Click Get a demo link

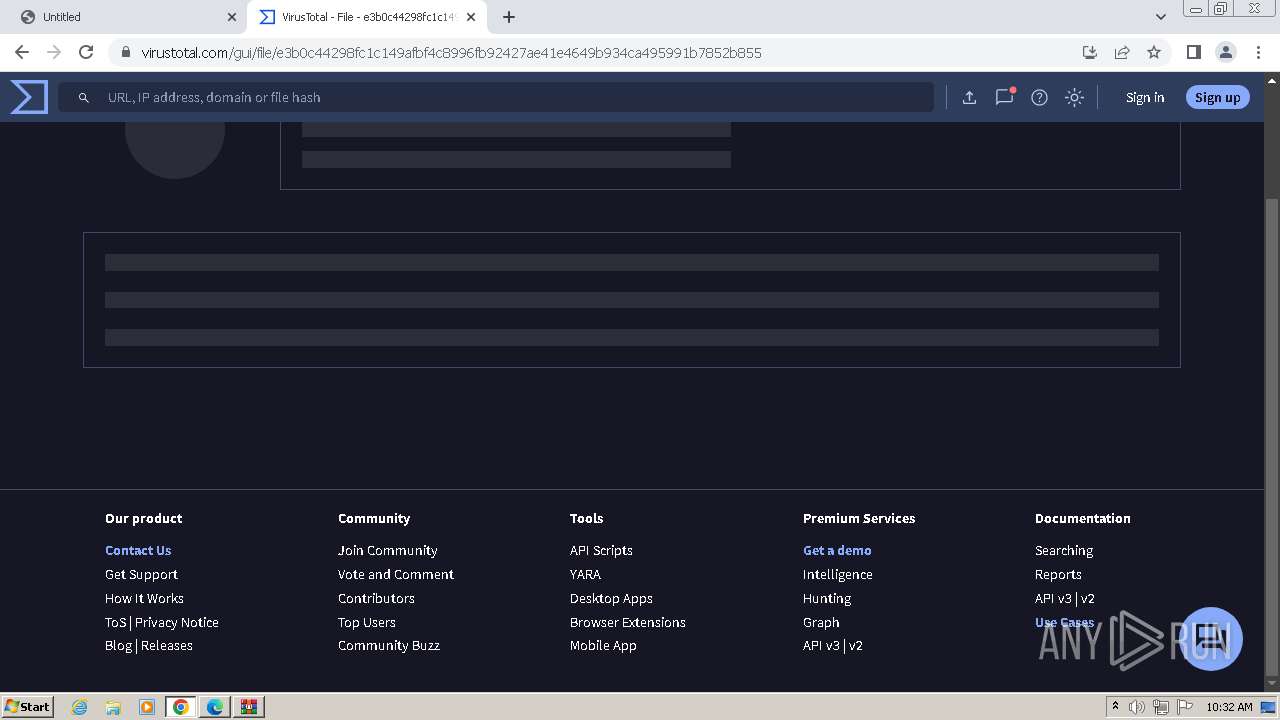(x=837, y=550)
